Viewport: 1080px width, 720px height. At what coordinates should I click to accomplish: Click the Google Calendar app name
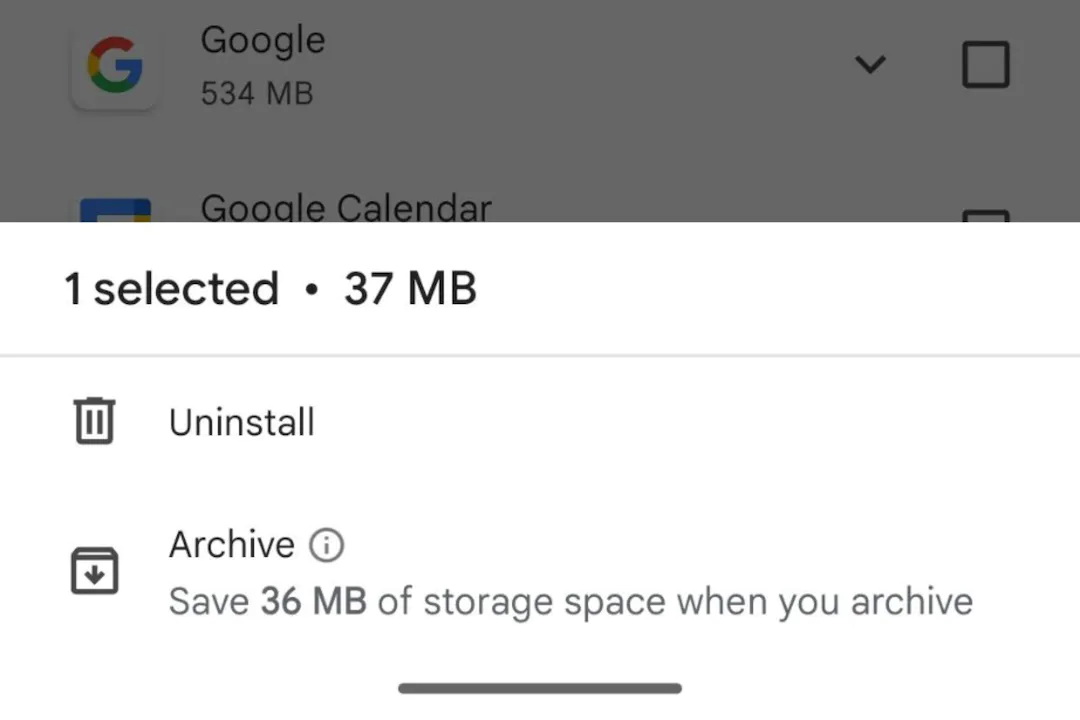click(x=346, y=208)
